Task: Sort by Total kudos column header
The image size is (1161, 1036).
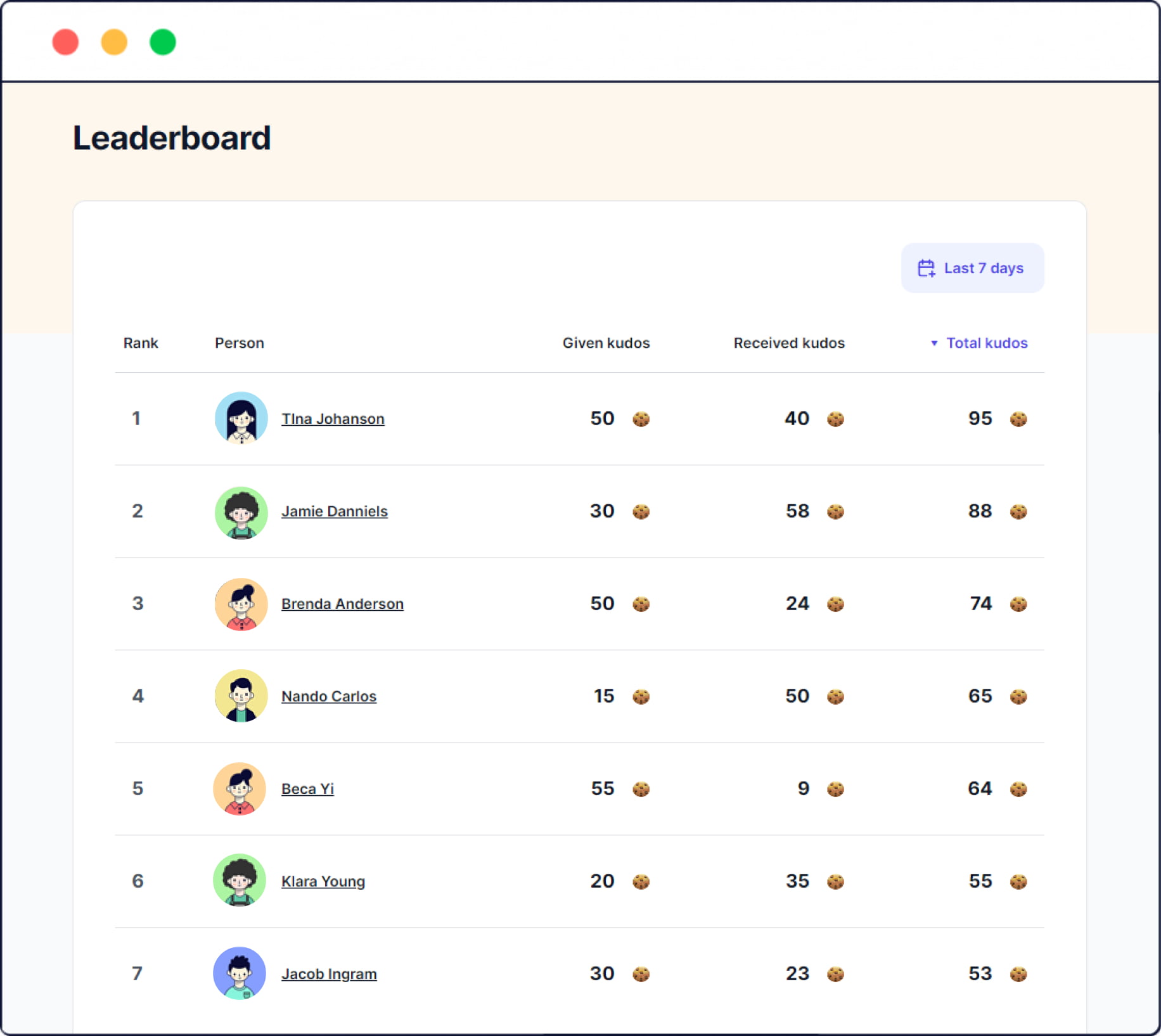Action: tap(986, 343)
